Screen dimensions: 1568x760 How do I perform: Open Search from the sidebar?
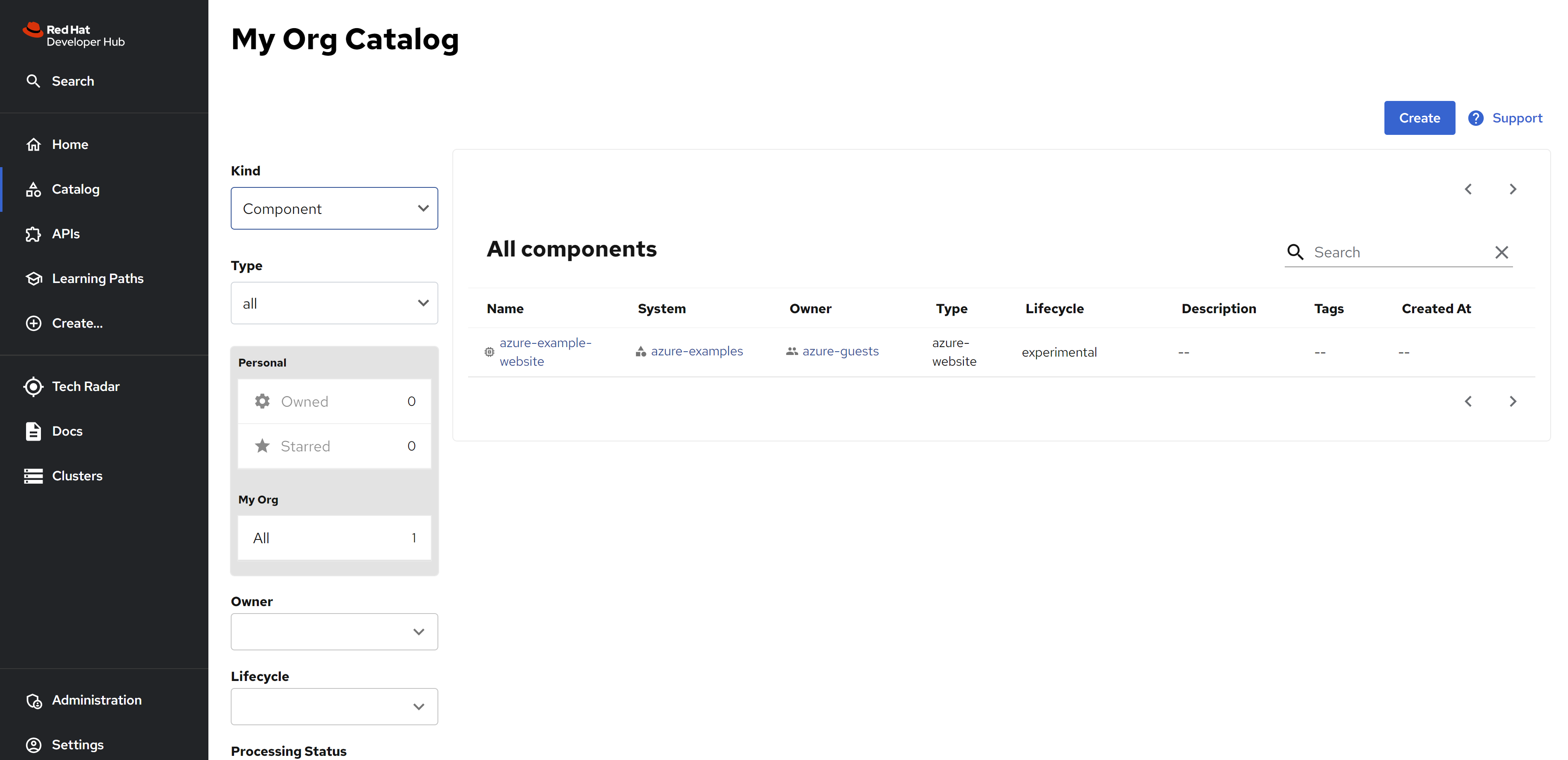click(x=72, y=81)
